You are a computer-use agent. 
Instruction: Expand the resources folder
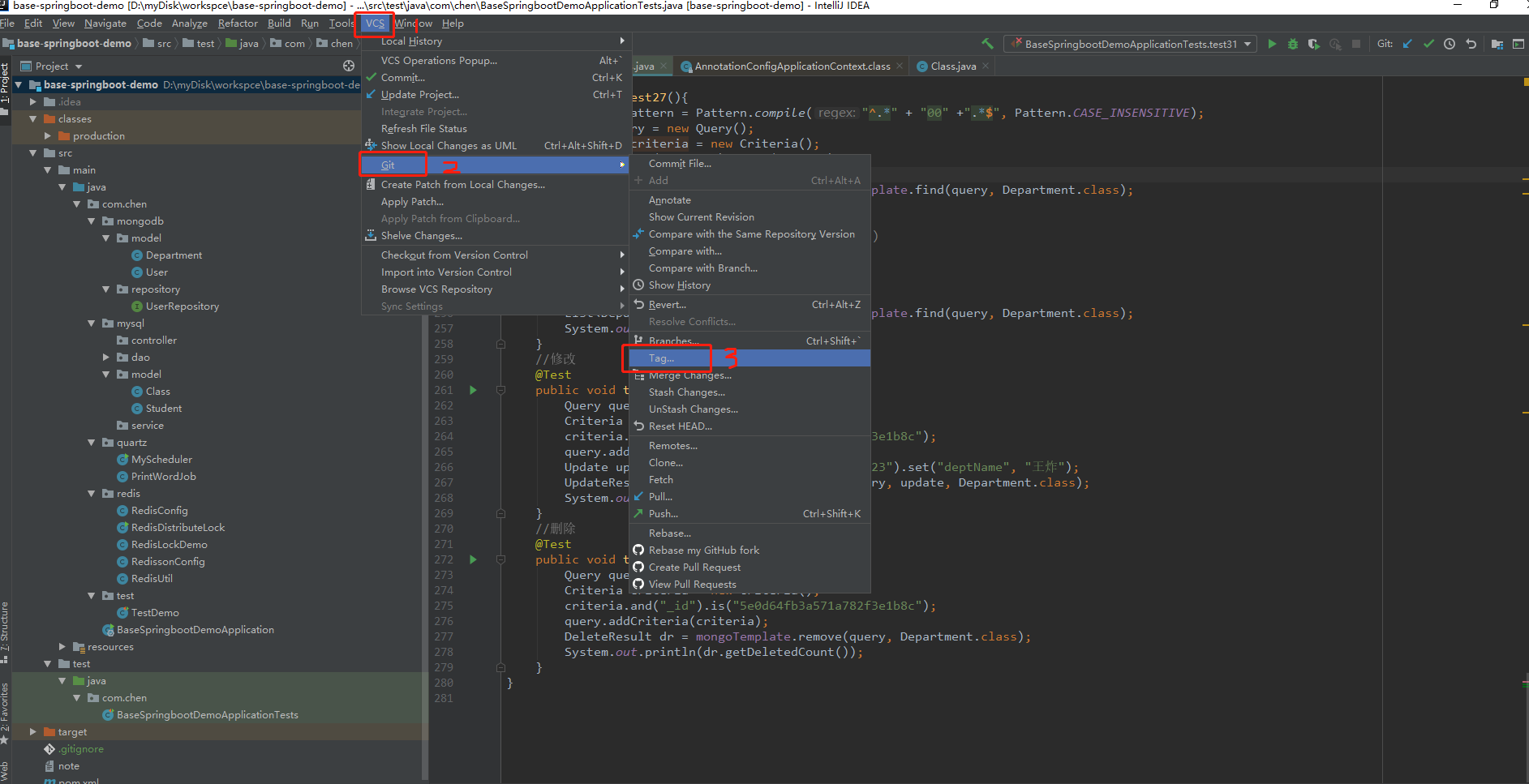(62, 646)
